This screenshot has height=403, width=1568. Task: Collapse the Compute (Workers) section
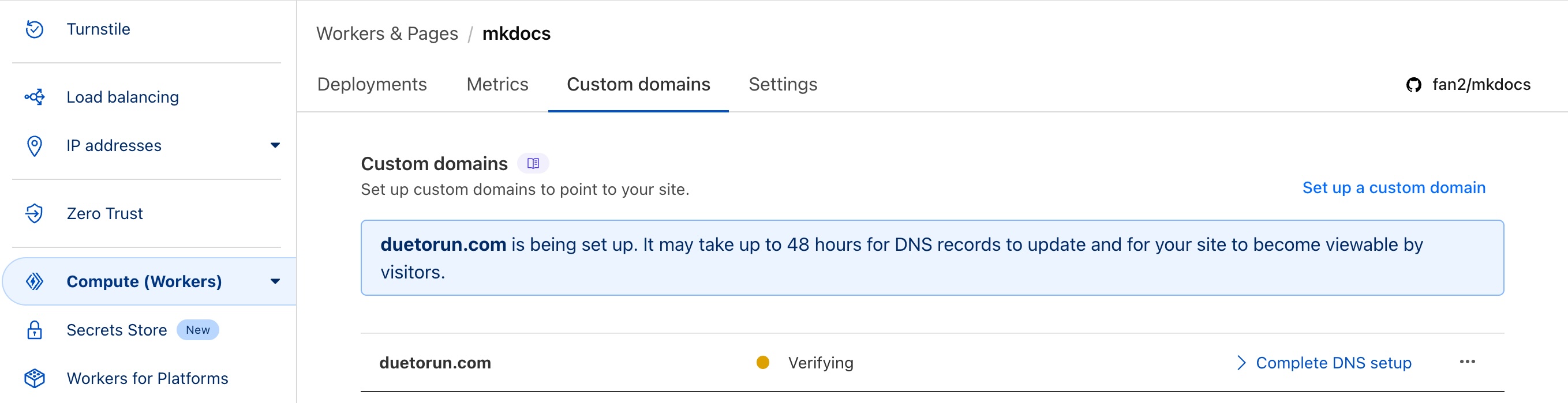tap(276, 281)
